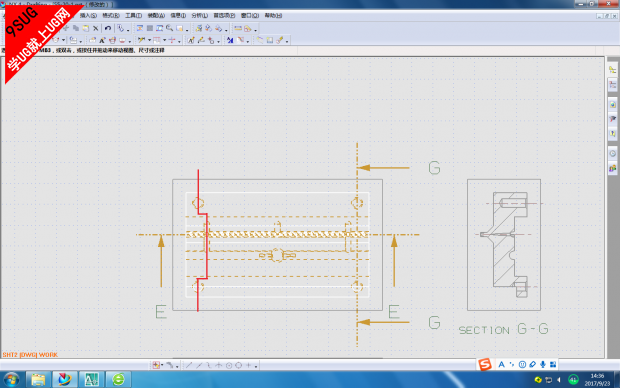This screenshot has width=620, height=388.
Task: Expand the dropdown arrow beside the selection filter icon
Action: pyautogui.click(x=162, y=366)
